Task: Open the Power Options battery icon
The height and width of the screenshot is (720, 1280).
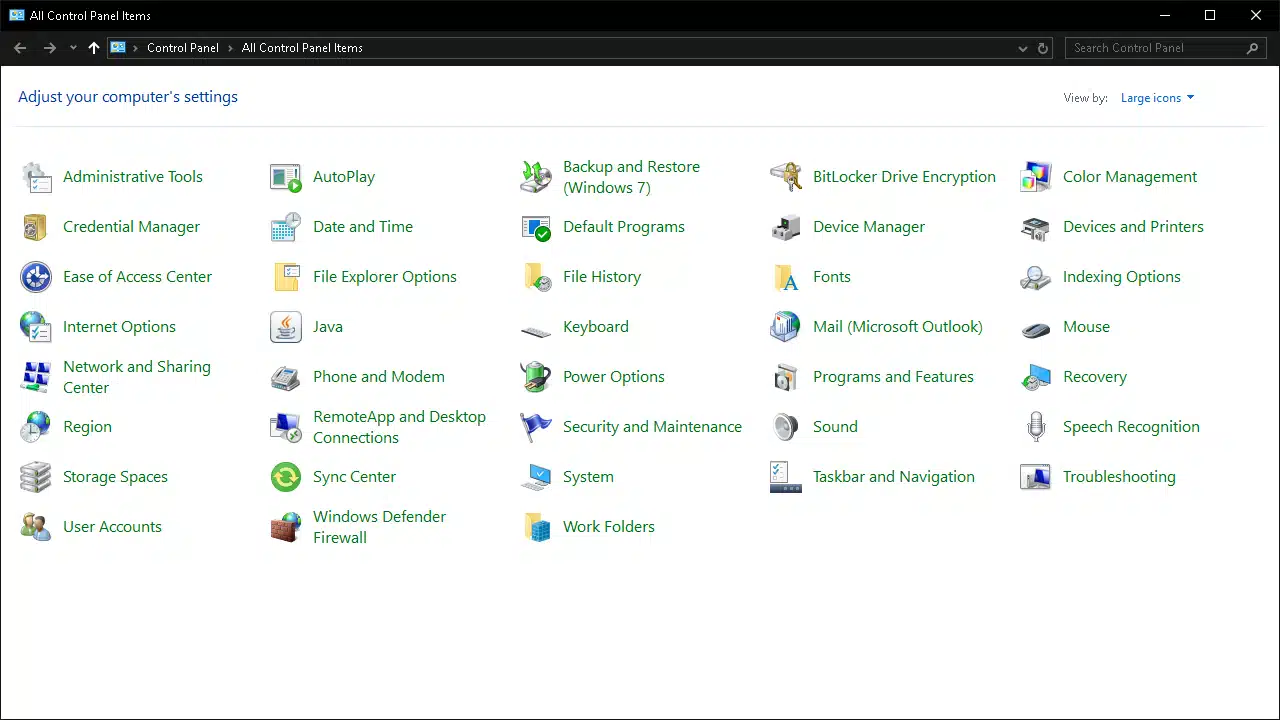Action: click(536, 377)
